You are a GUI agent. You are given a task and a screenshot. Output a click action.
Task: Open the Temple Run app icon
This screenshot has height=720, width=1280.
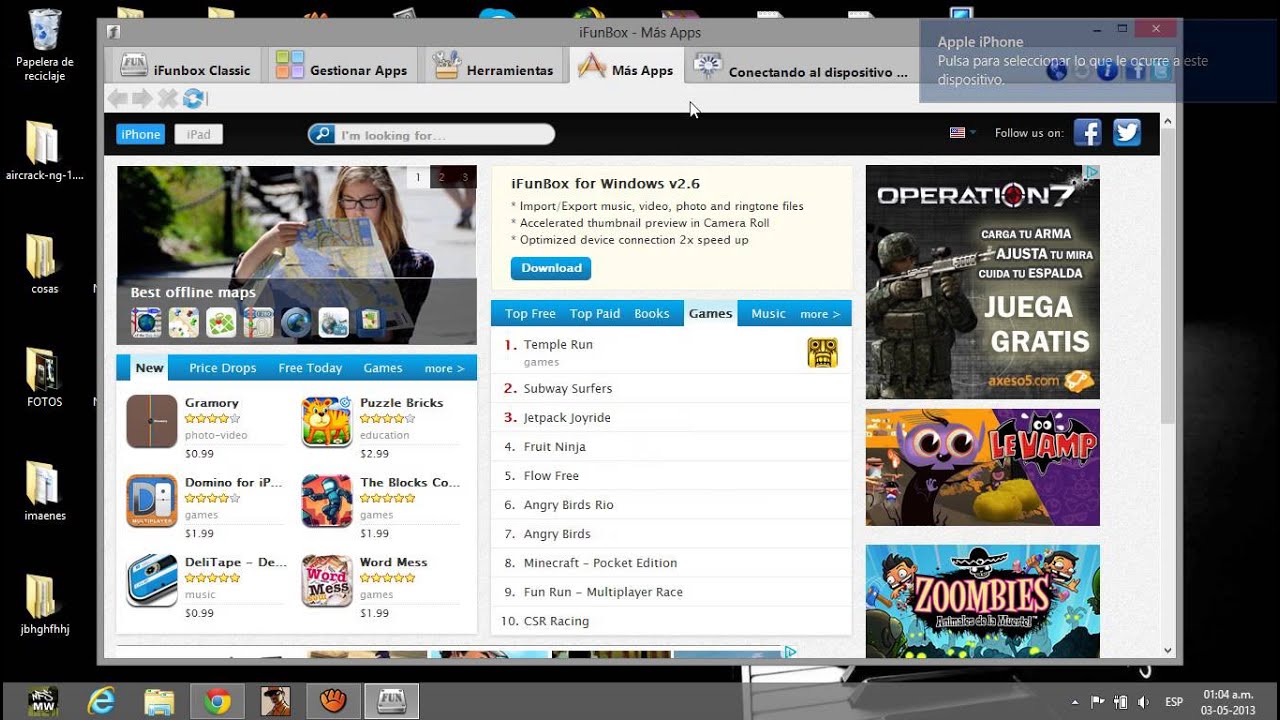[x=822, y=352]
